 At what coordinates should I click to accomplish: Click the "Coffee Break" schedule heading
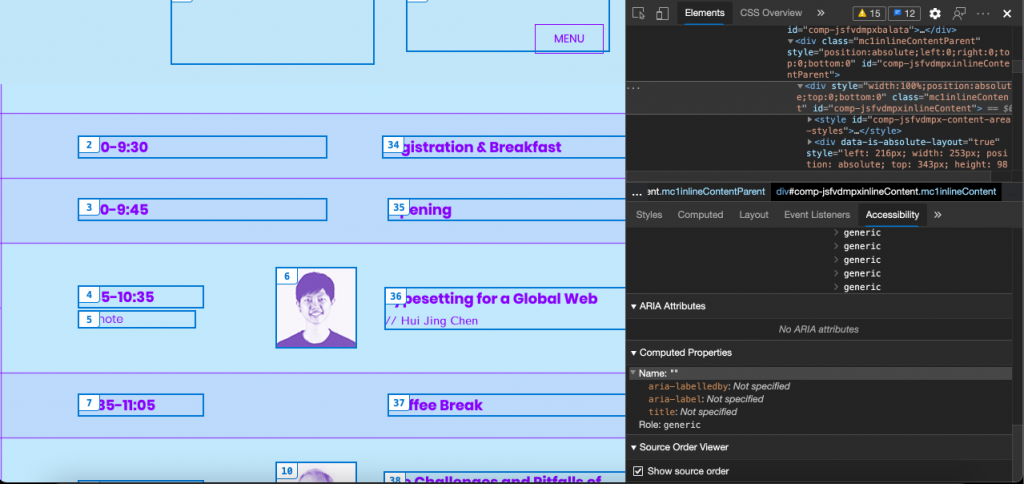tap(444, 405)
